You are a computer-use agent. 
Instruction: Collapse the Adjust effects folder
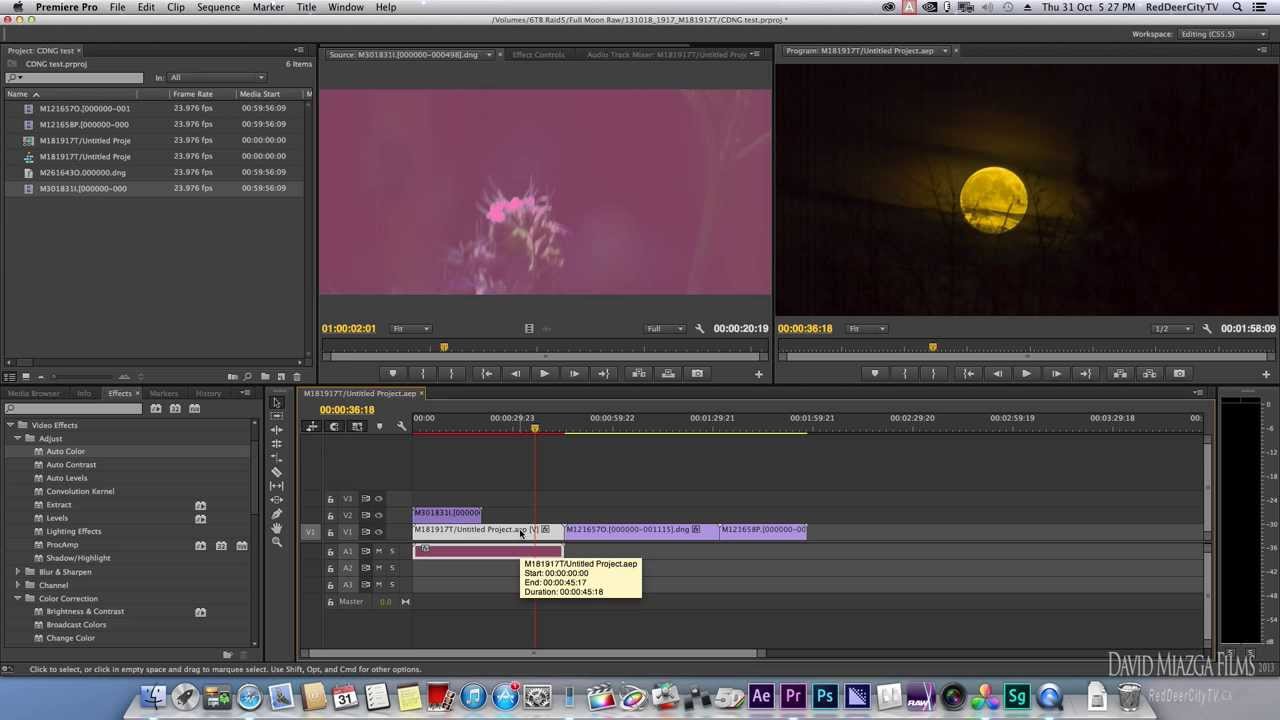click(18, 438)
